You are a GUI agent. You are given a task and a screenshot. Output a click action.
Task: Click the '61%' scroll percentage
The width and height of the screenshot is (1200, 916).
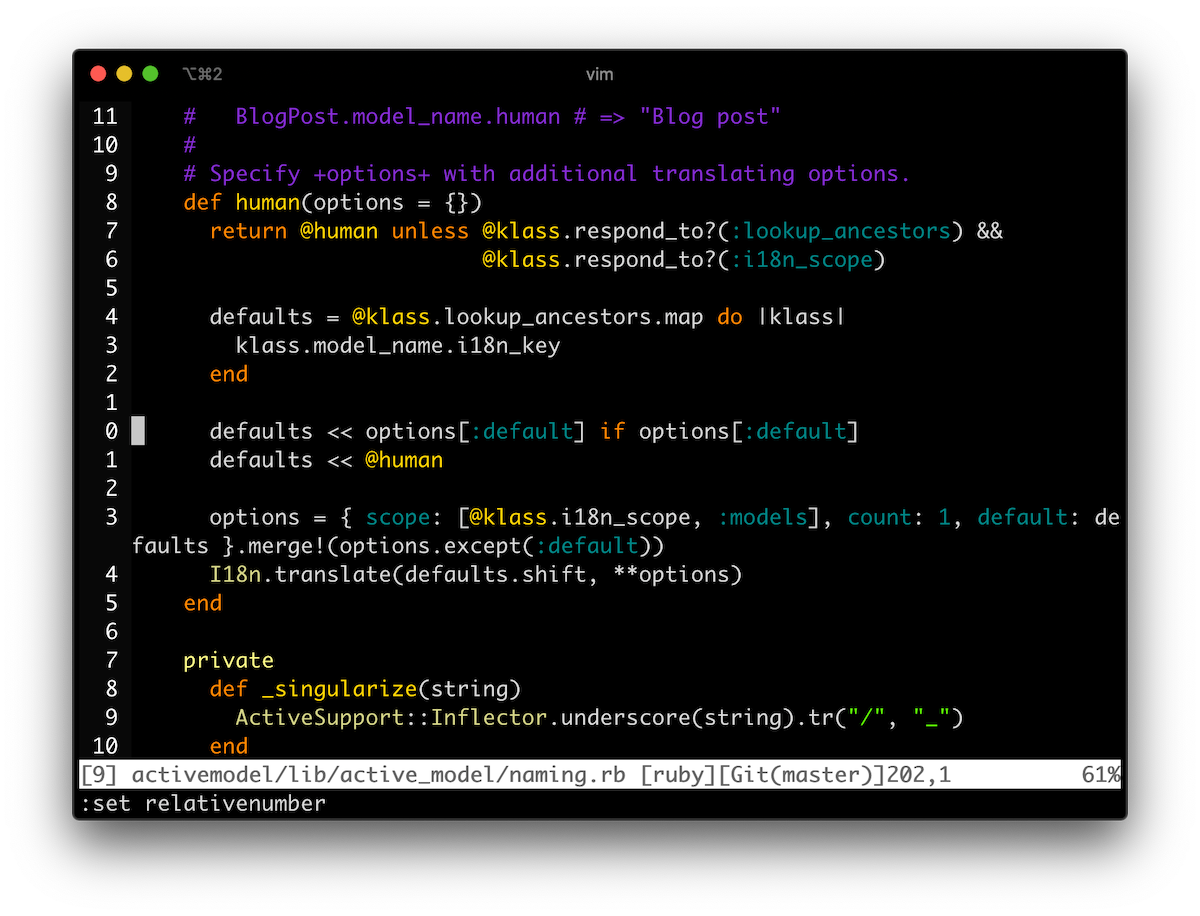point(1101,775)
